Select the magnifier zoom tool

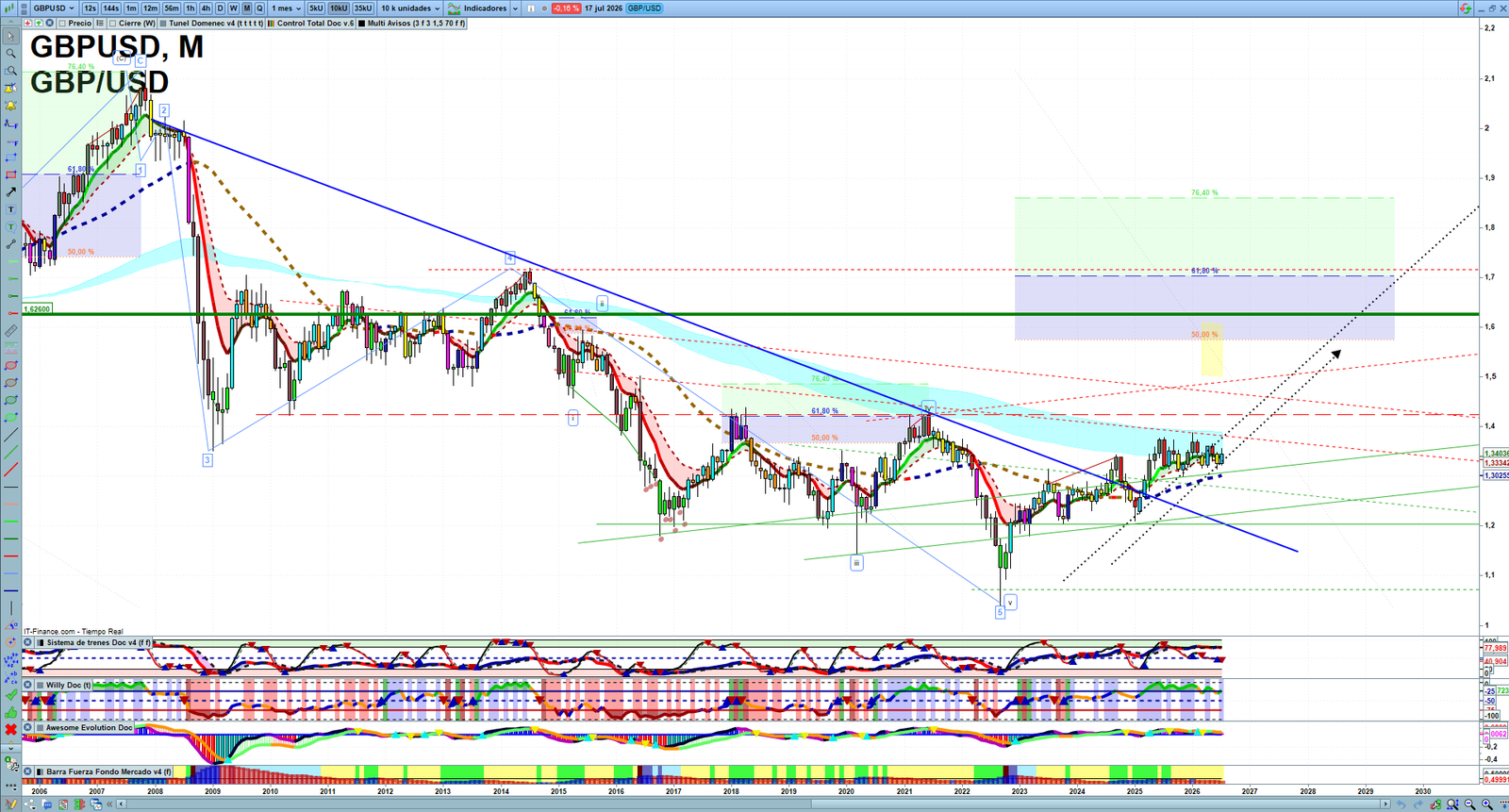click(11, 53)
